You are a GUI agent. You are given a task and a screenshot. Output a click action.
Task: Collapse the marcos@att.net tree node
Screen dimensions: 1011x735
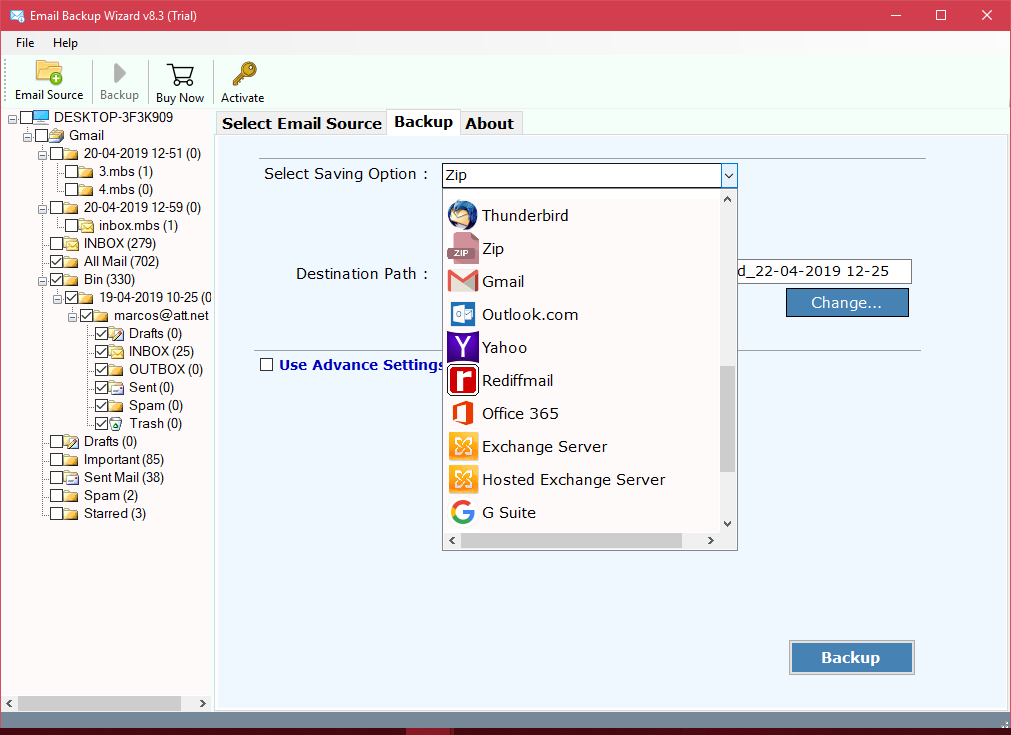(72, 318)
